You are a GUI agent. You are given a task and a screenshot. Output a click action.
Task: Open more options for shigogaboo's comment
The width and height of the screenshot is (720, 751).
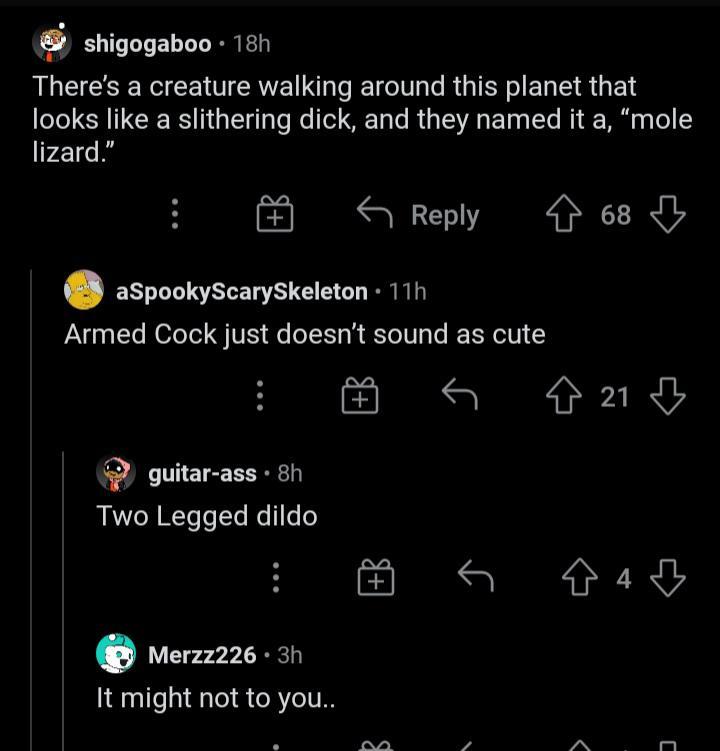(x=174, y=214)
